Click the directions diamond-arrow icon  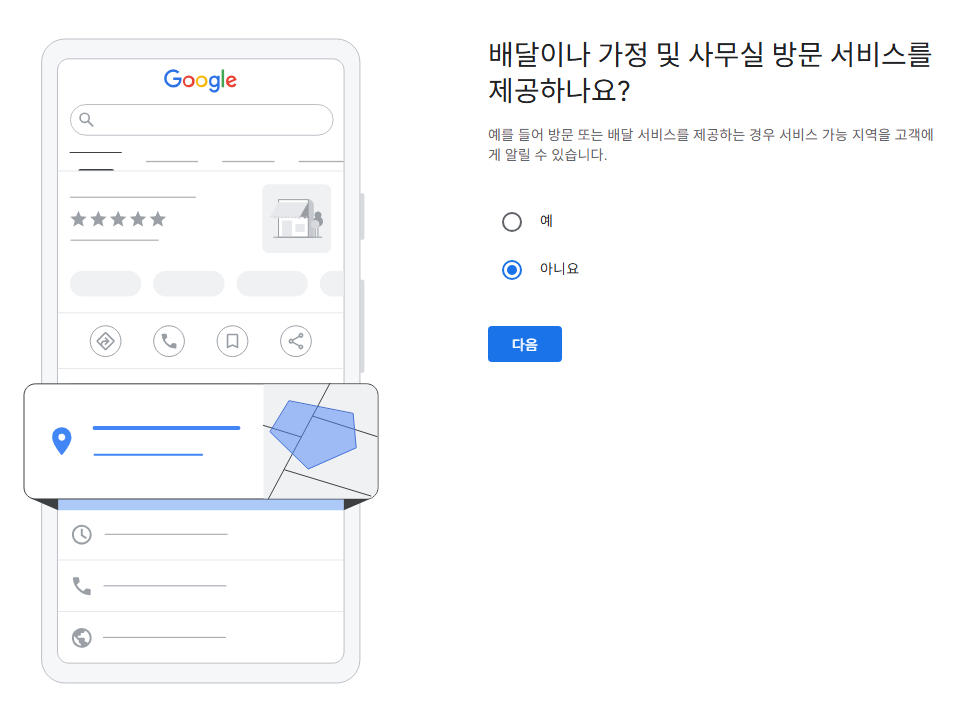click(x=105, y=341)
